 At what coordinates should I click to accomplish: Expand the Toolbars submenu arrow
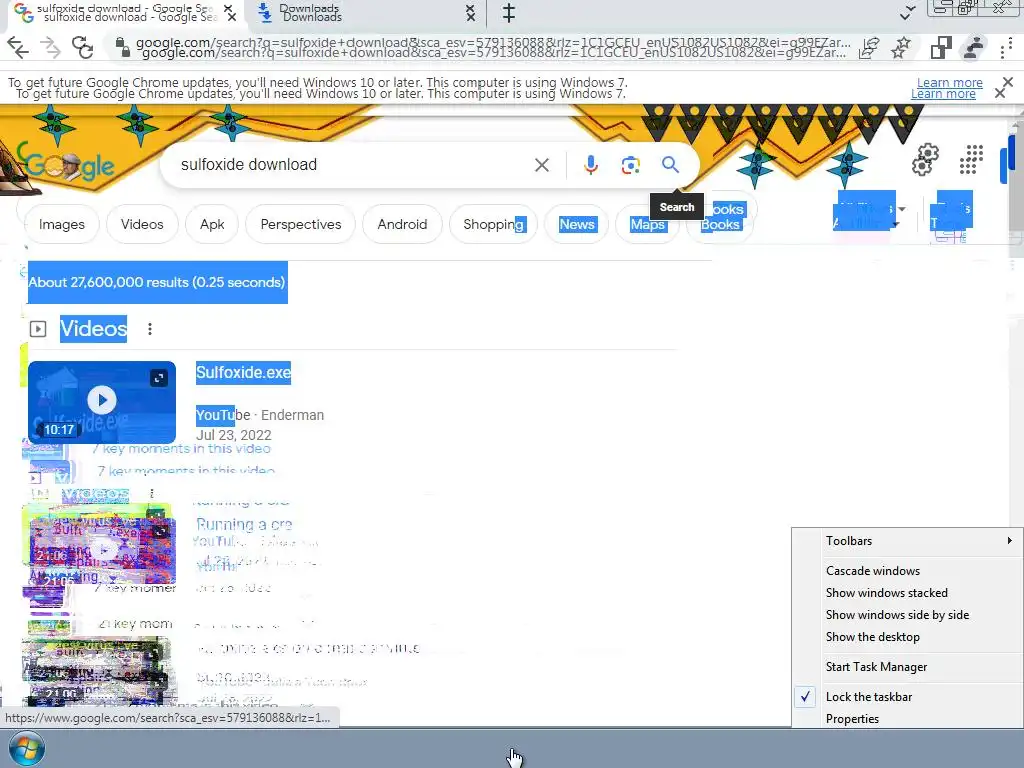(x=1009, y=540)
